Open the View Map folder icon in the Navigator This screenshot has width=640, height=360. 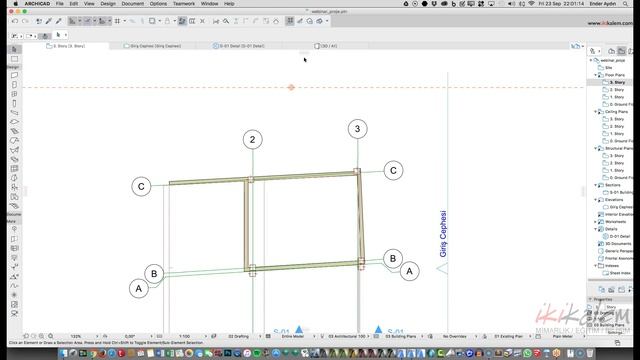click(x=621, y=51)
